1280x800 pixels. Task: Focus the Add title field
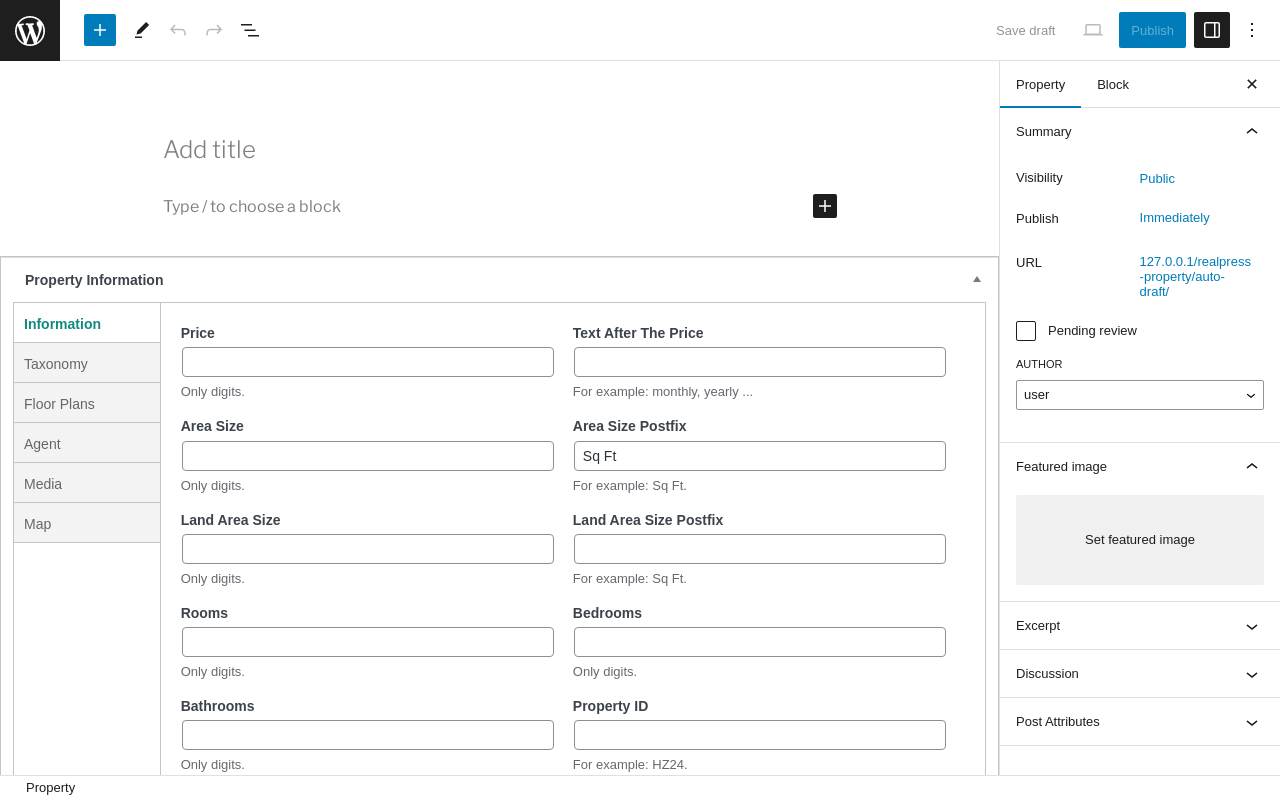[500, 150]
